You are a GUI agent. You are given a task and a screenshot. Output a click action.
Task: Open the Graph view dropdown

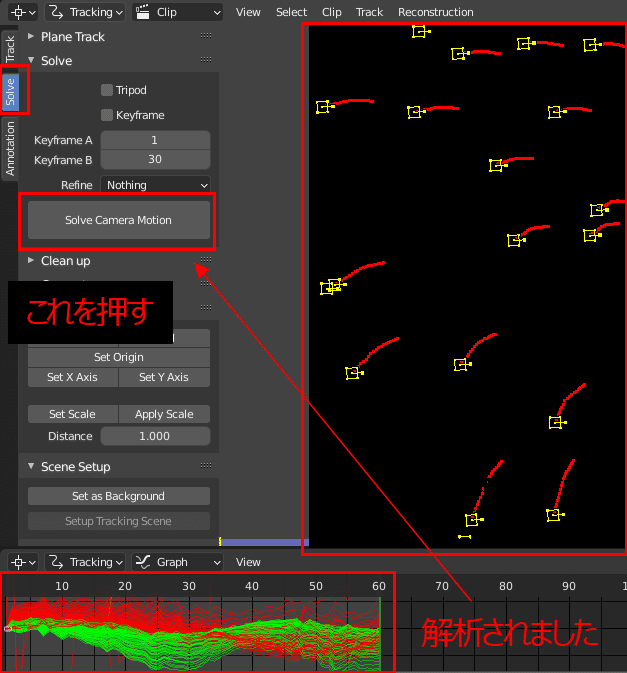pyautogui.click(x=178, y=562)
